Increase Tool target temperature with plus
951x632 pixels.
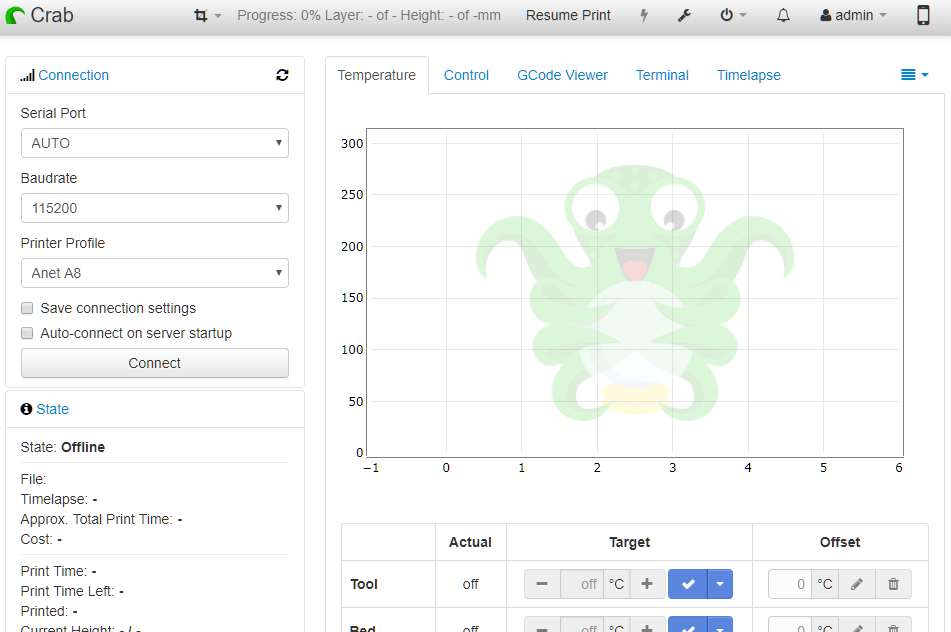point(647,584)
